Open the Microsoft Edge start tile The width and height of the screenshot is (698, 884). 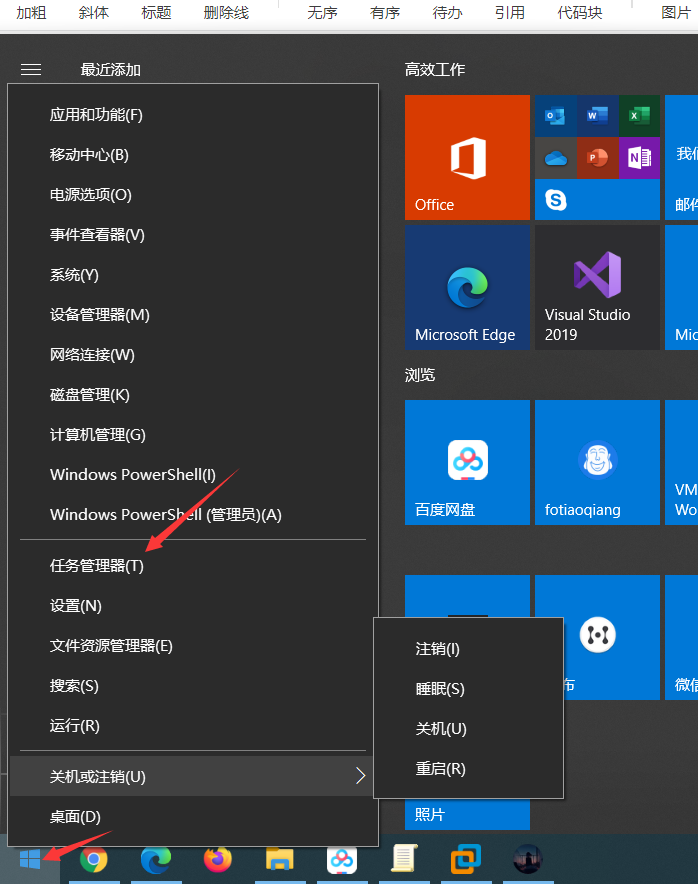(x=467, y=288)
